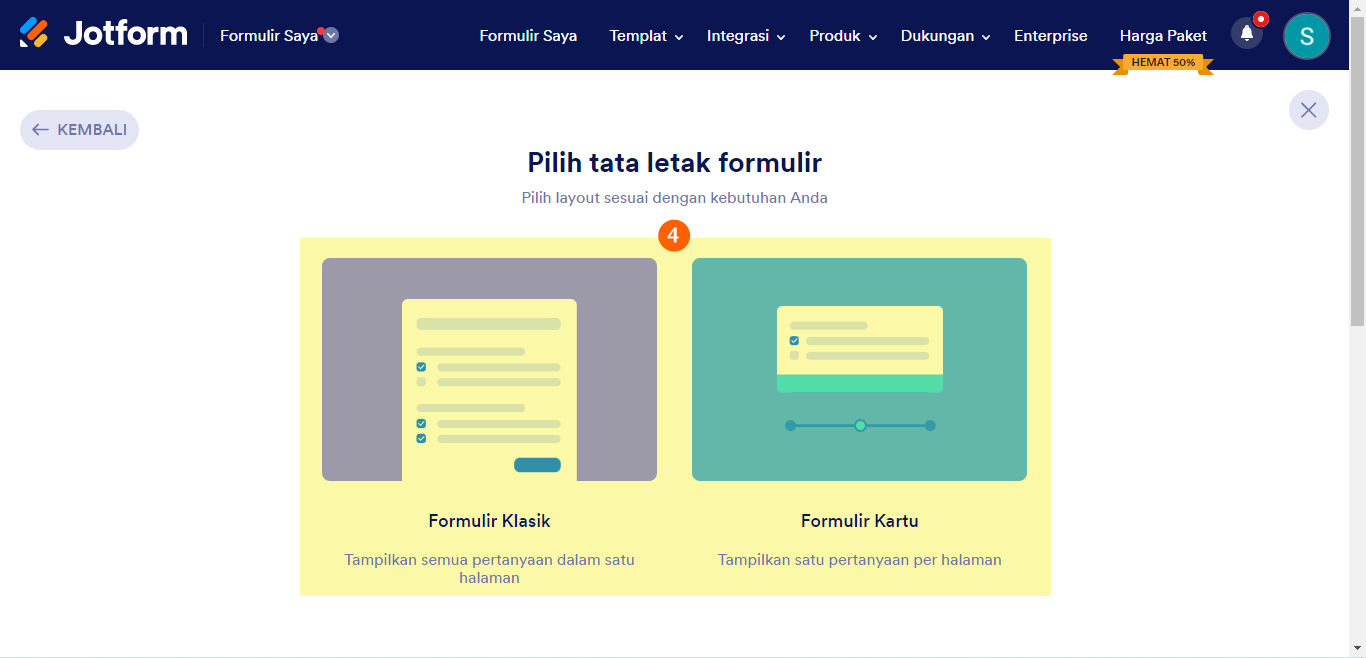Image resolution: width=1366 pixels, height=658 pixels.
Task: Click the Formulir Kartu preview thumbnail
Action: pos(859,369)
